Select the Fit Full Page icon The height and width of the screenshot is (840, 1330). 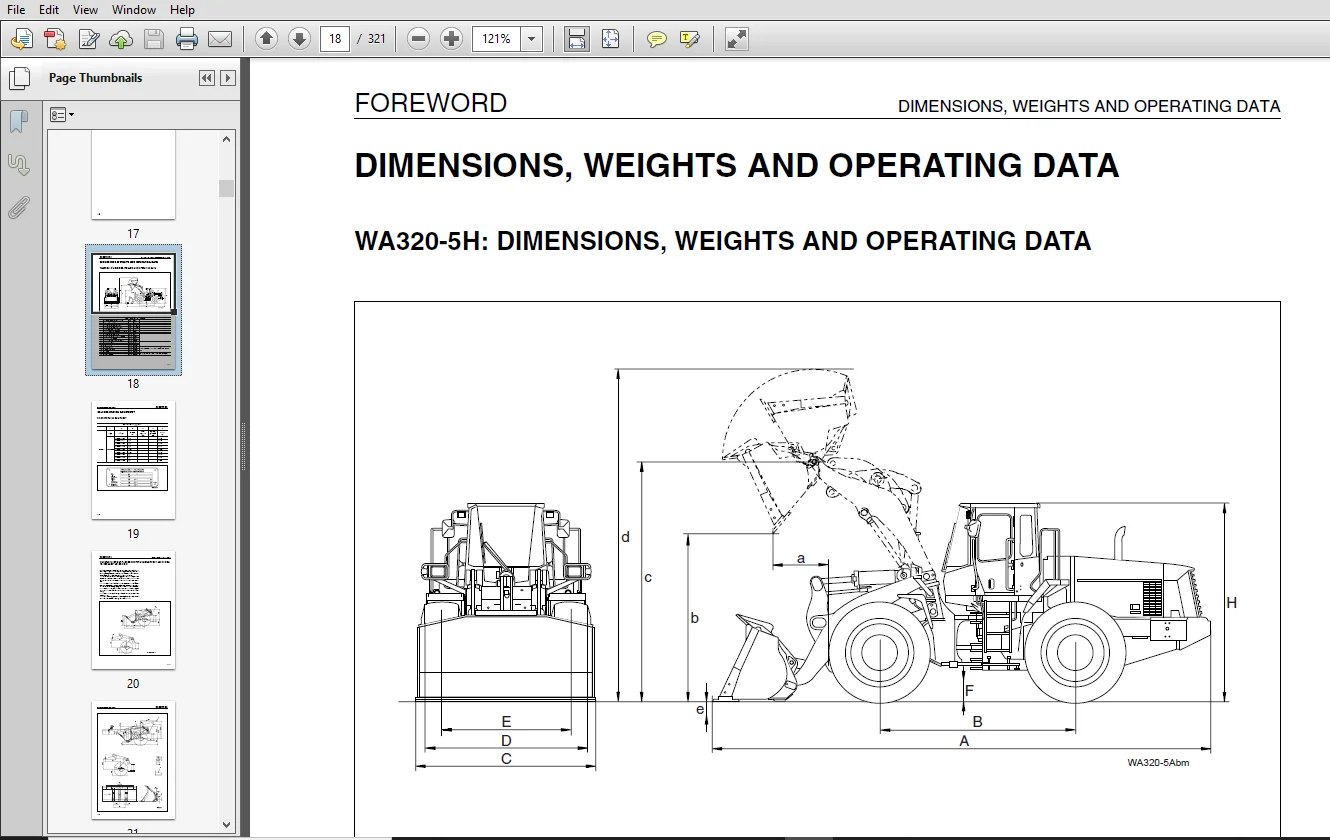tap(610, 39)
